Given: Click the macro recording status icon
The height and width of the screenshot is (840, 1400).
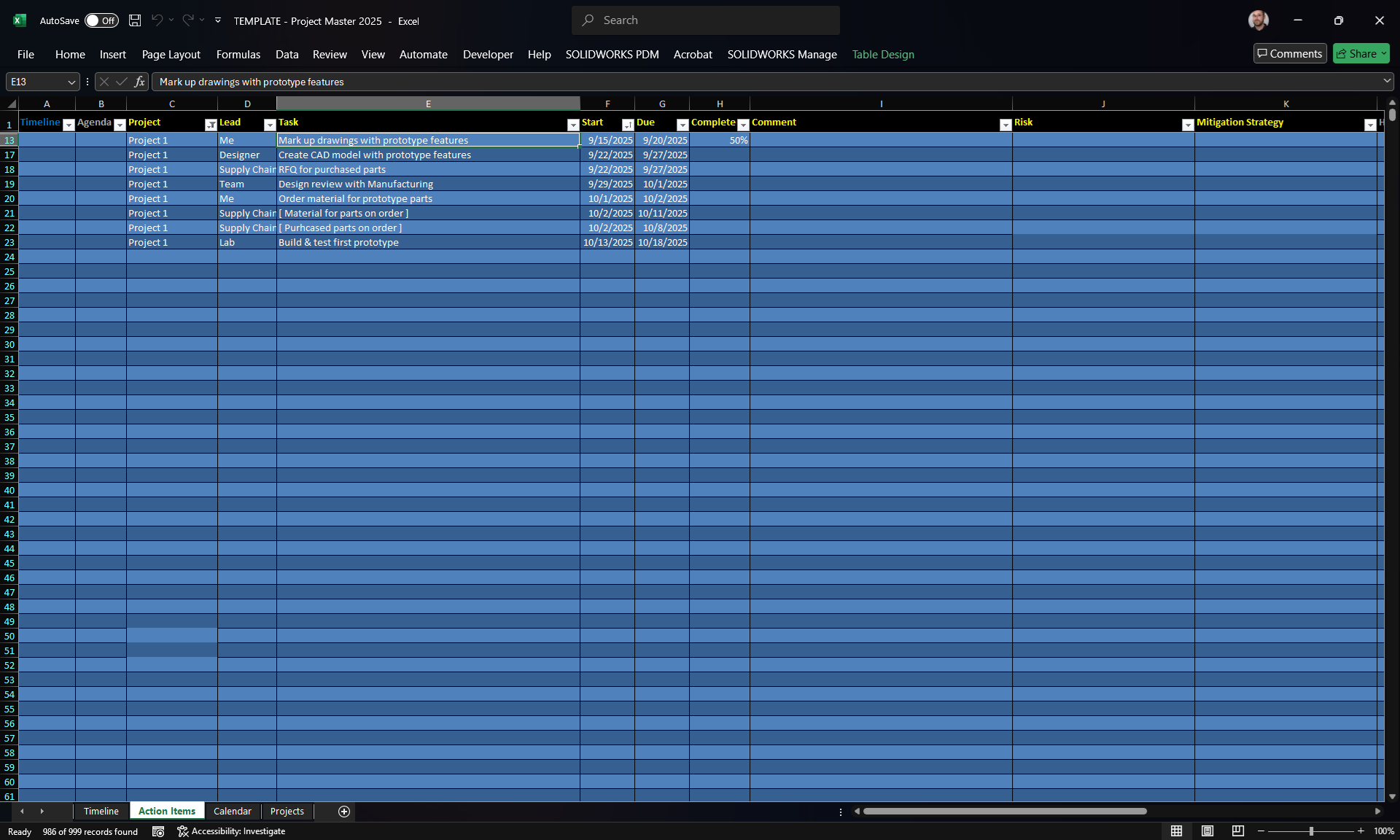Looking at the screenshot, I should click(158, 831).
